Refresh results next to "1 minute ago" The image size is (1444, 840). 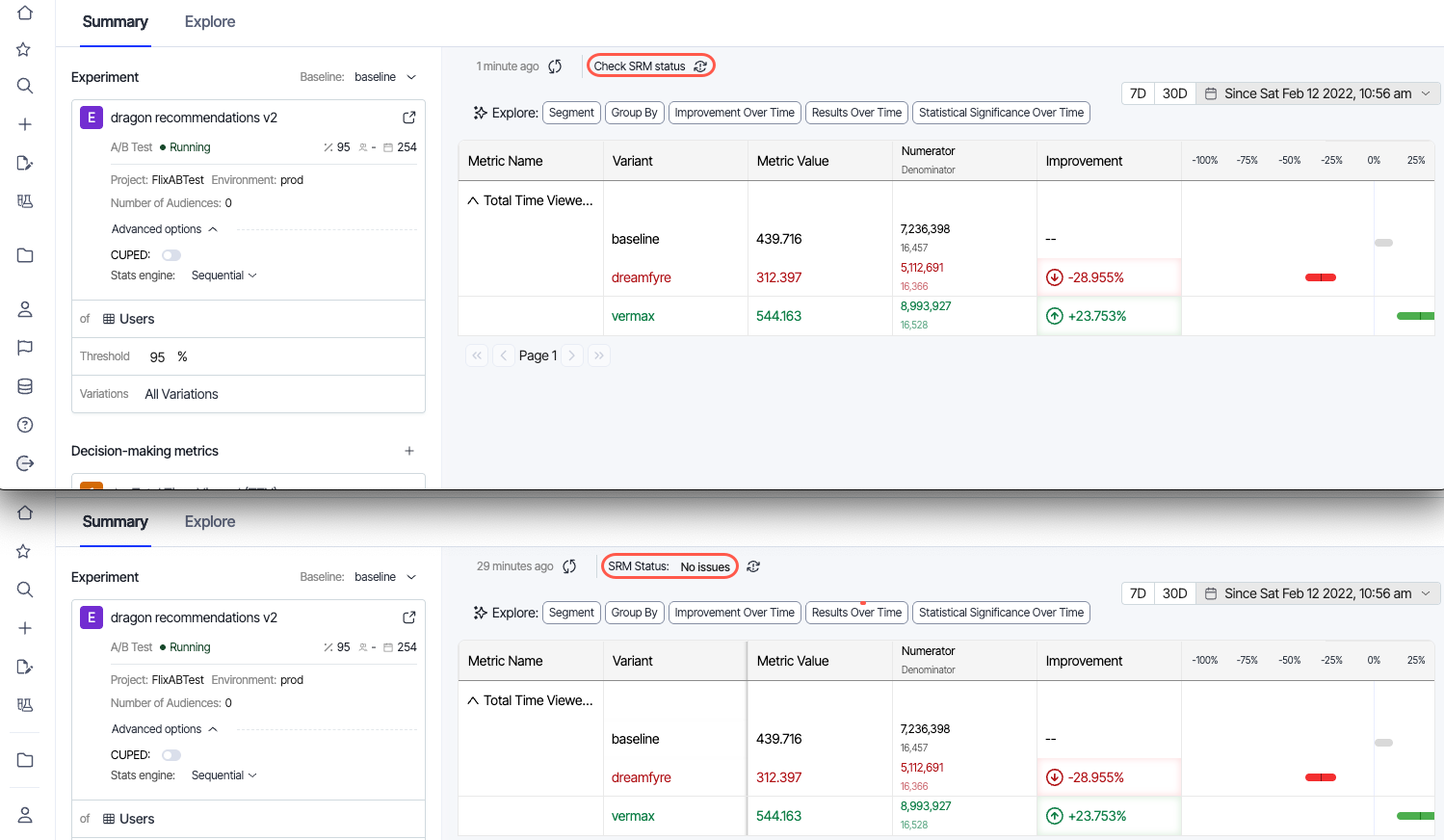coord(555,66)
